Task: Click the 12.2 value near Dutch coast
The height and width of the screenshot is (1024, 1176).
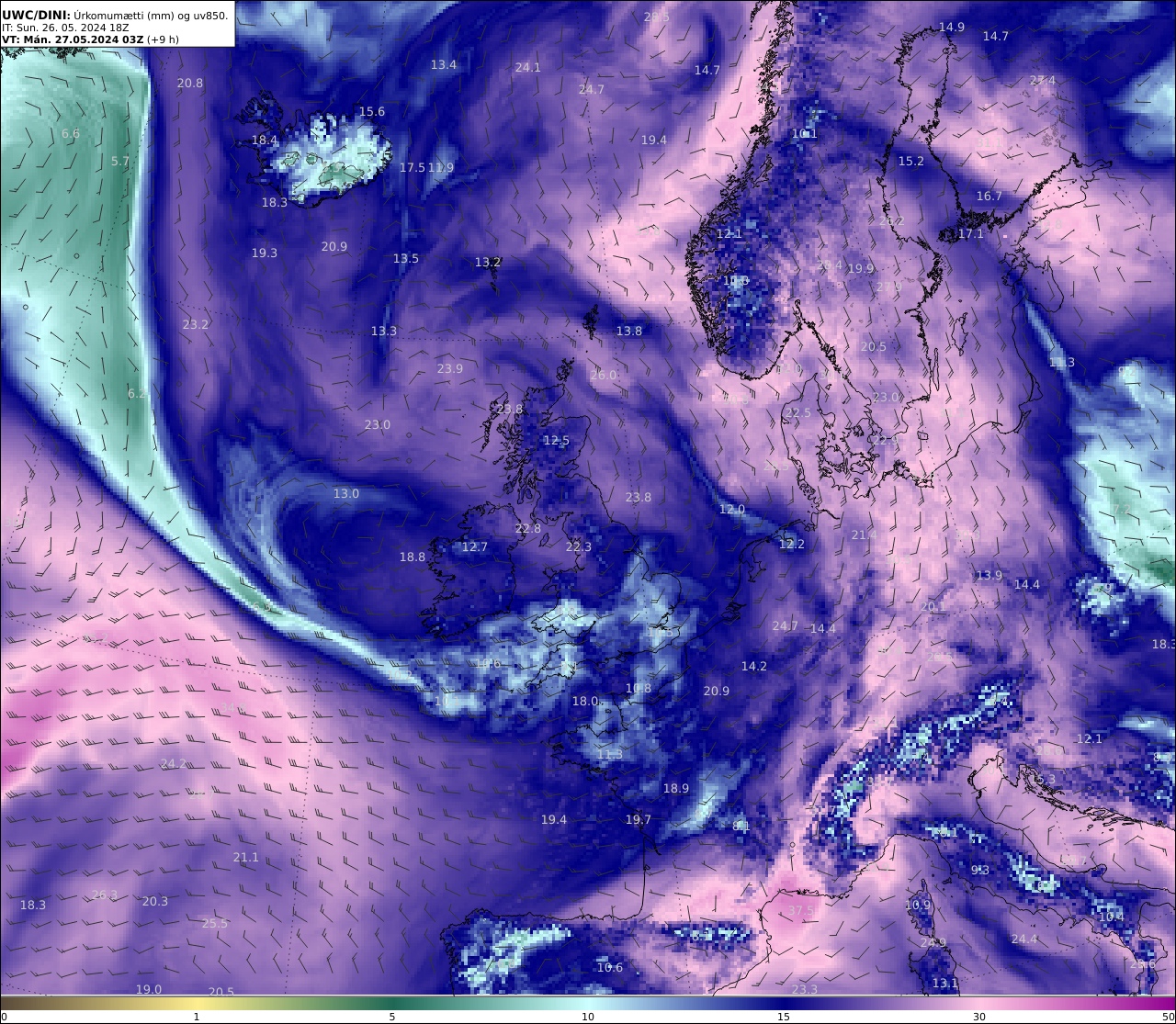Action: [792, 545]
